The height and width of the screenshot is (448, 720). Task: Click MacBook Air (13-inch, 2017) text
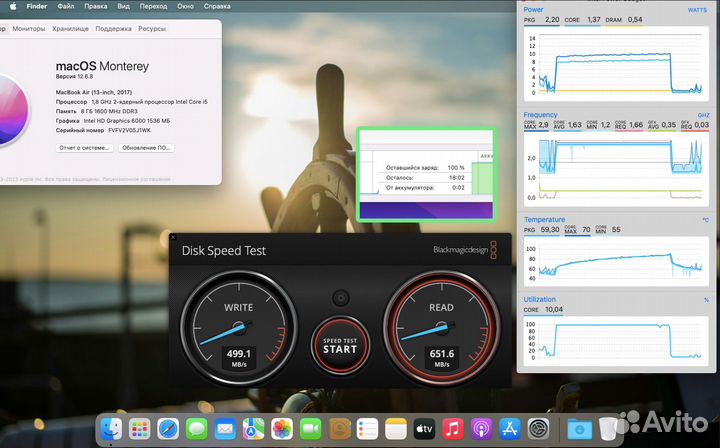click(94, 92)
